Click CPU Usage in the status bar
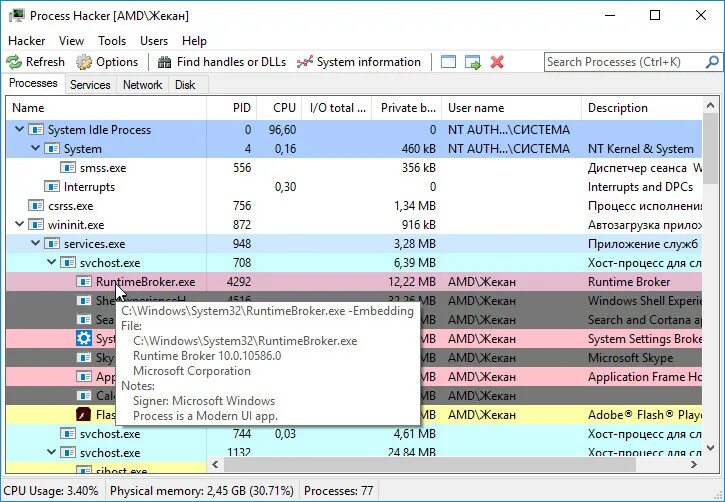725x502 pixels. pyautogui.click(x=51, y=490)
